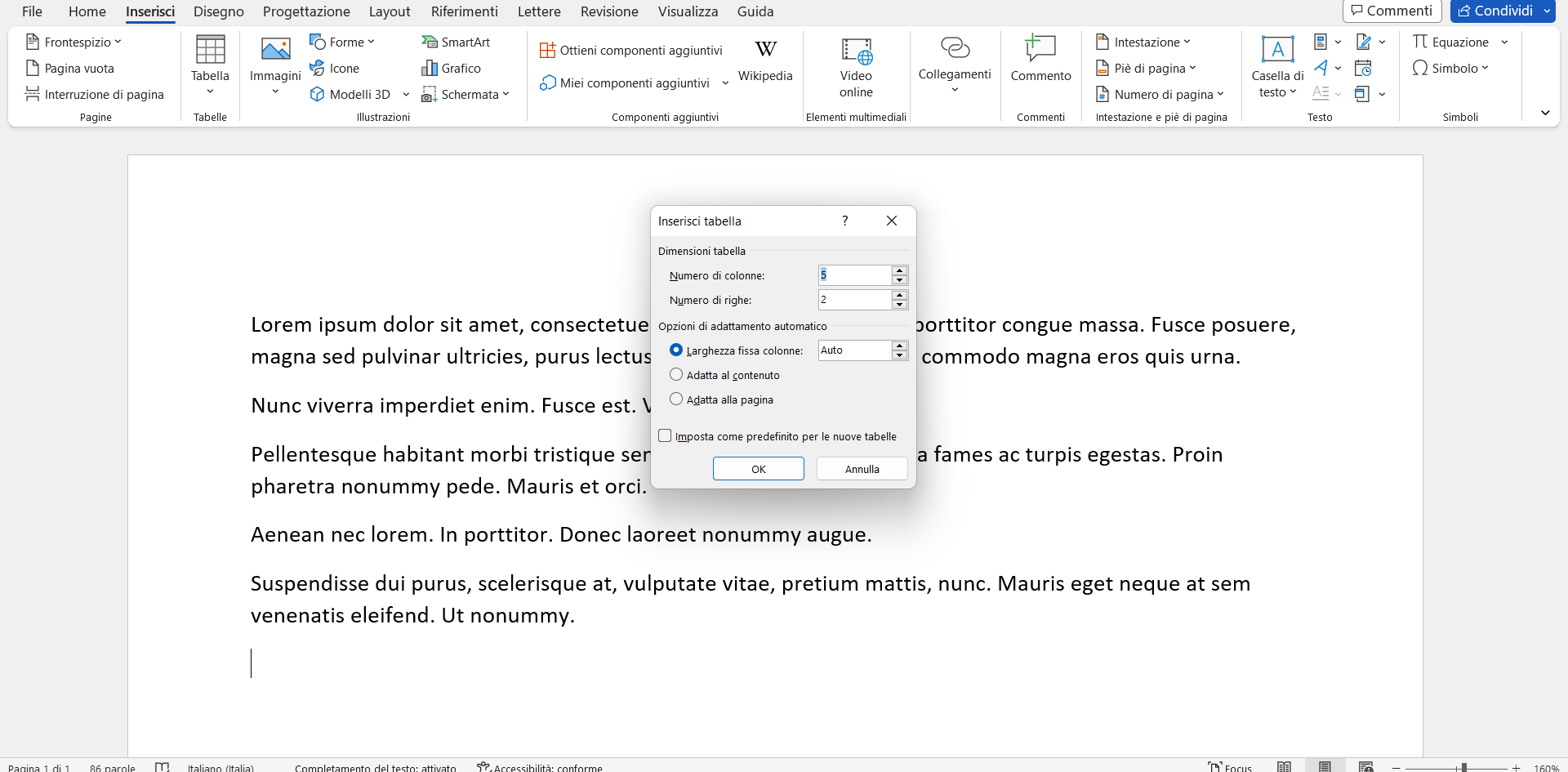Open the Revisione tab
Image resolution: width=1568 pixels, height=772 pixels.
pyautogui.click(x=609, y=11)
